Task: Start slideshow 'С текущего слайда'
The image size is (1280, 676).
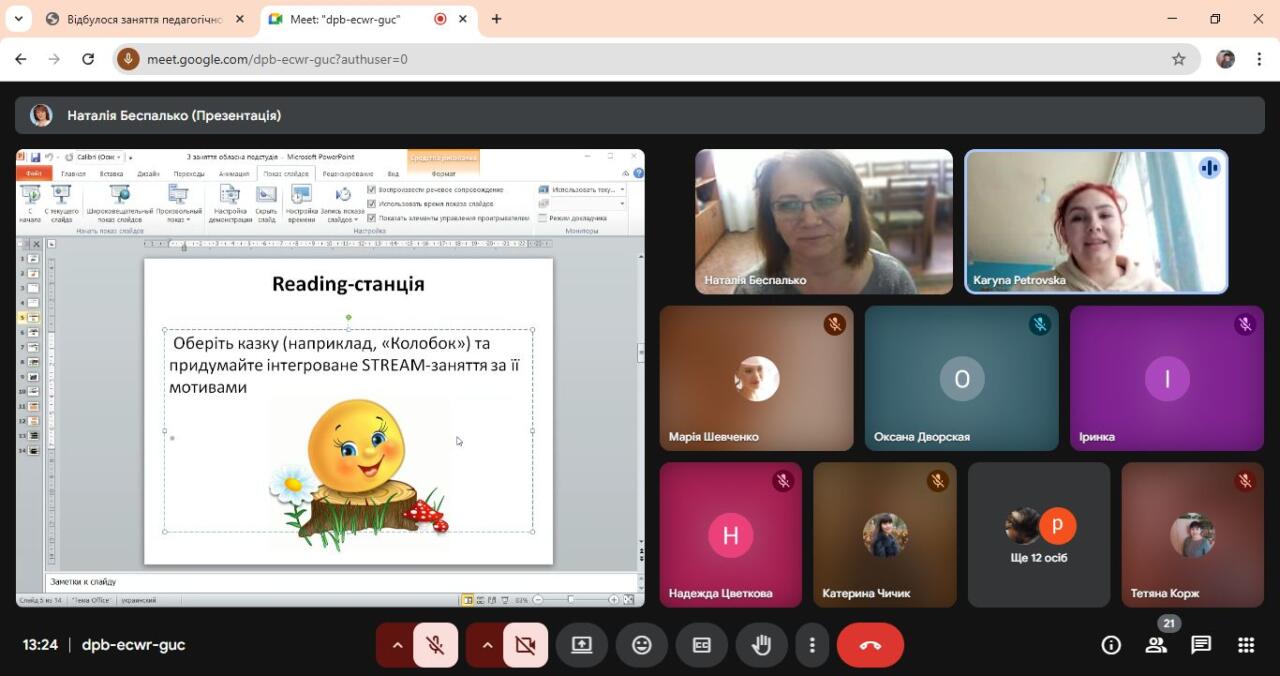Action: 62,203
